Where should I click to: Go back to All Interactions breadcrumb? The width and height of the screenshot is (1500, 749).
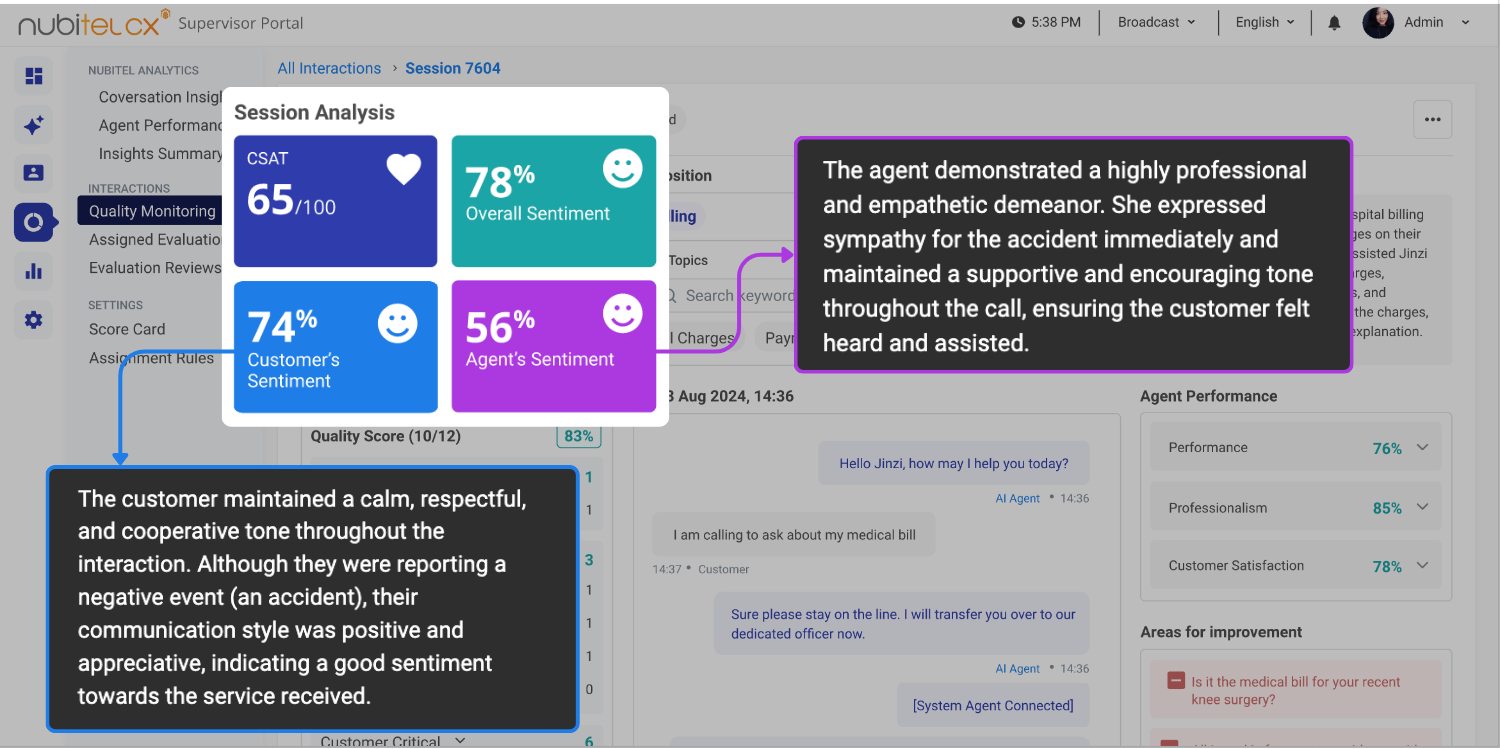329,69
